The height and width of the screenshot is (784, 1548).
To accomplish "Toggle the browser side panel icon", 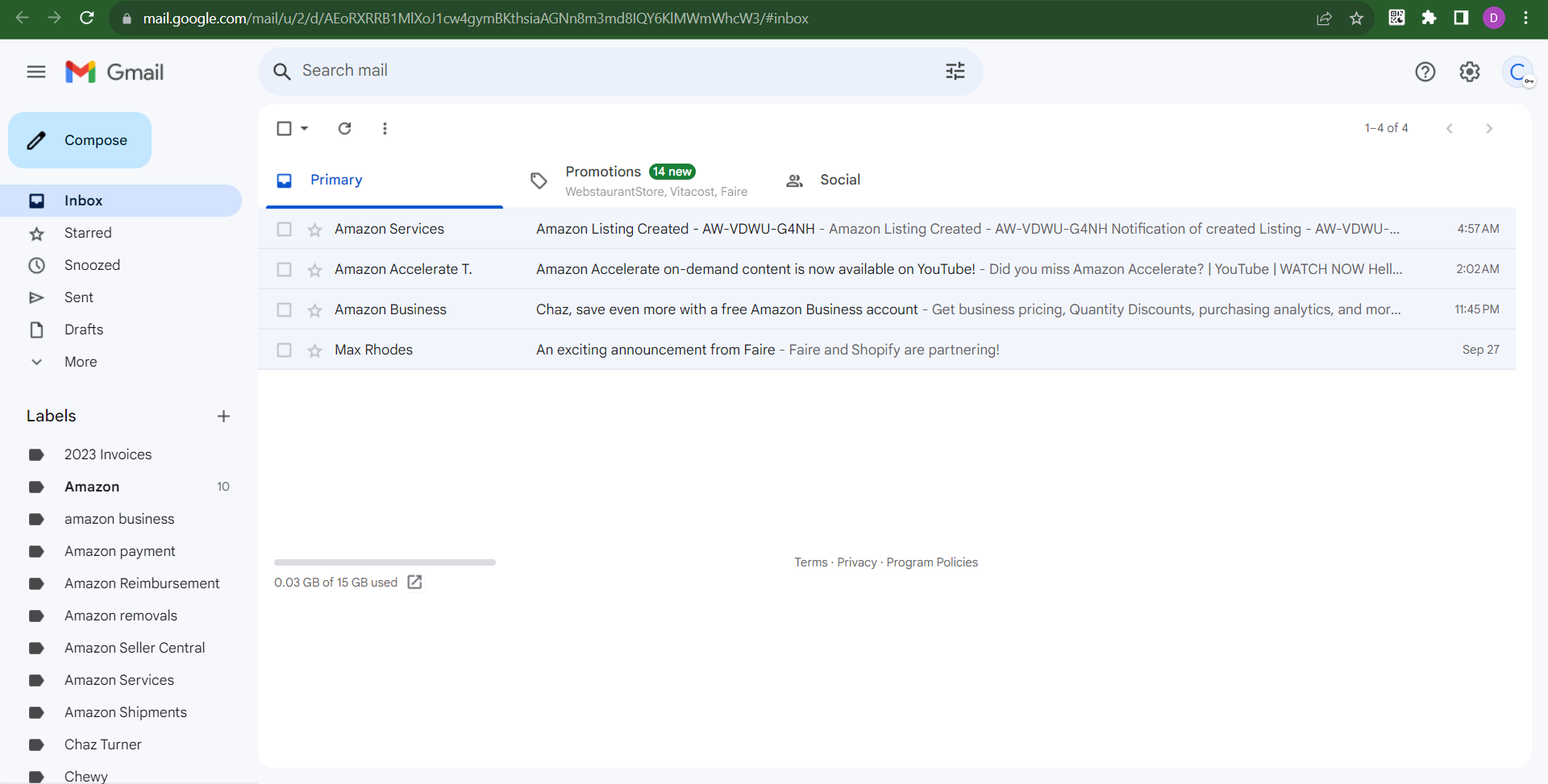I will click(x=1461, y=18).
